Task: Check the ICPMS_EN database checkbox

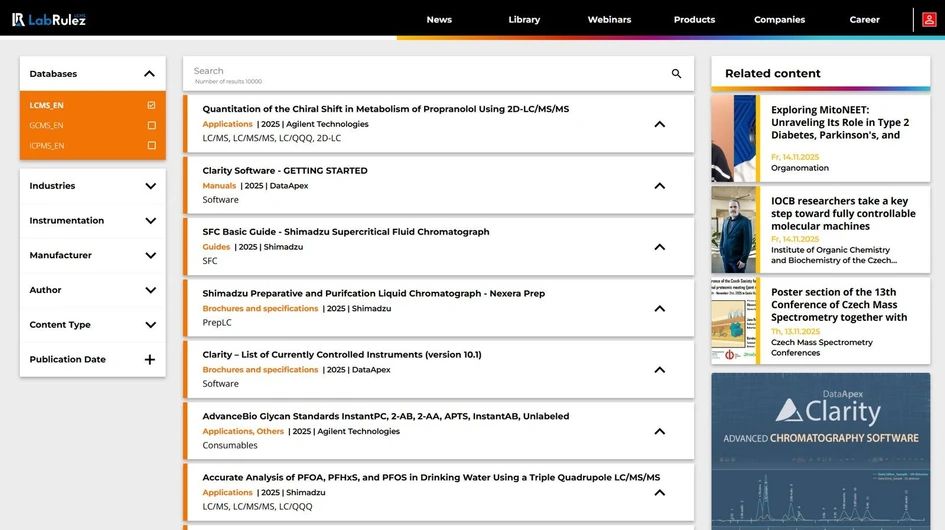Action: [151, 146]
